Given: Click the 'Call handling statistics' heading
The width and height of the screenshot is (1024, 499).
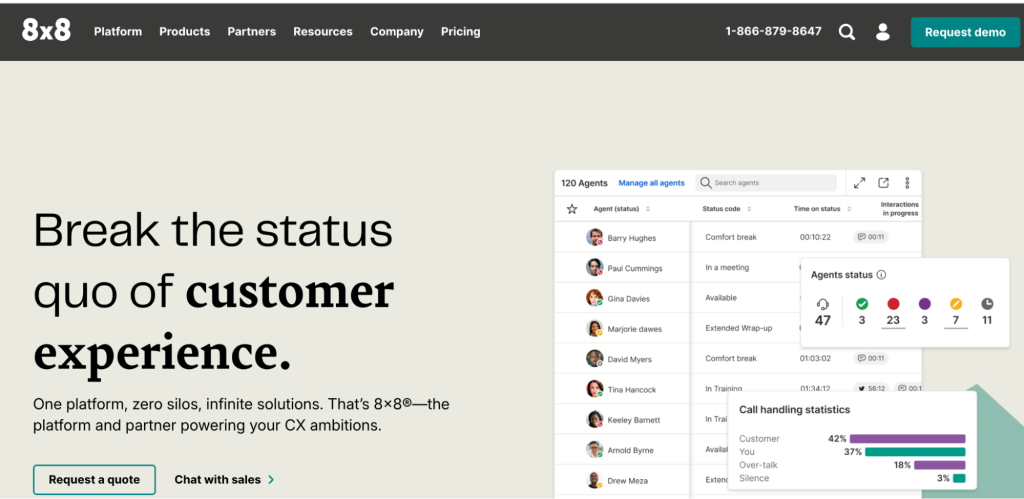Looking at the screenshot, I should click(x=794, y=410).
